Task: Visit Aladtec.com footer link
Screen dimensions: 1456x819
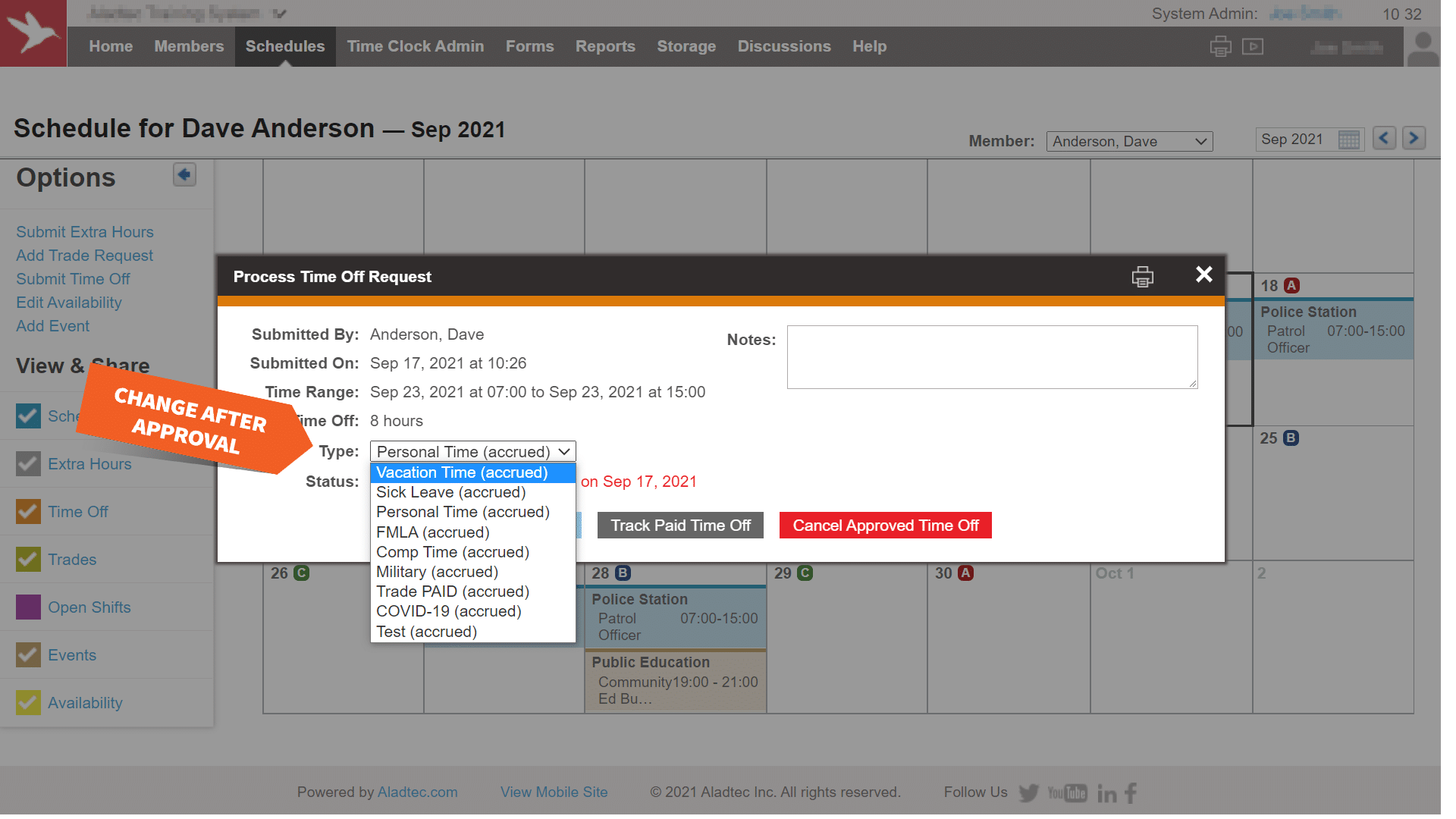Action: coord(418,792)
